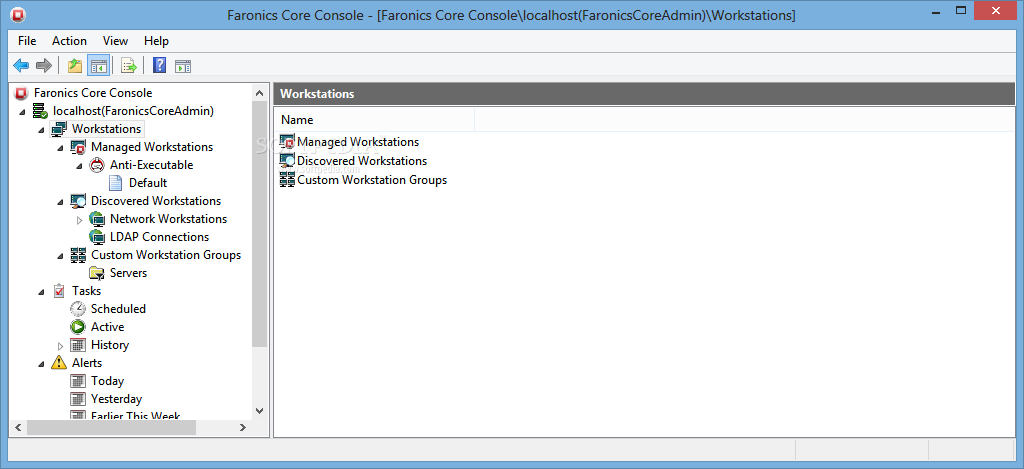Toggle Show/Hide Console Tree toolbar icon
Viewport: 1024px width, 469px height.
point(99,65)
